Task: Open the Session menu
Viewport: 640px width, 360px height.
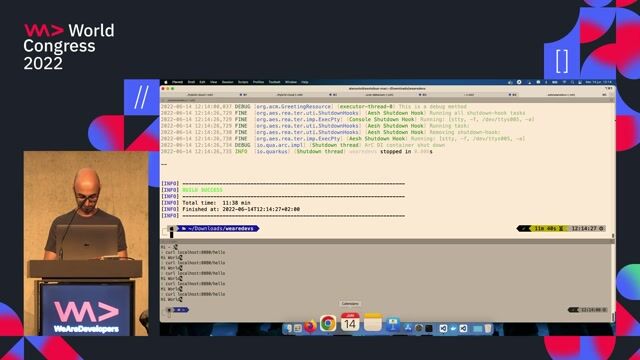Action: 227,82
